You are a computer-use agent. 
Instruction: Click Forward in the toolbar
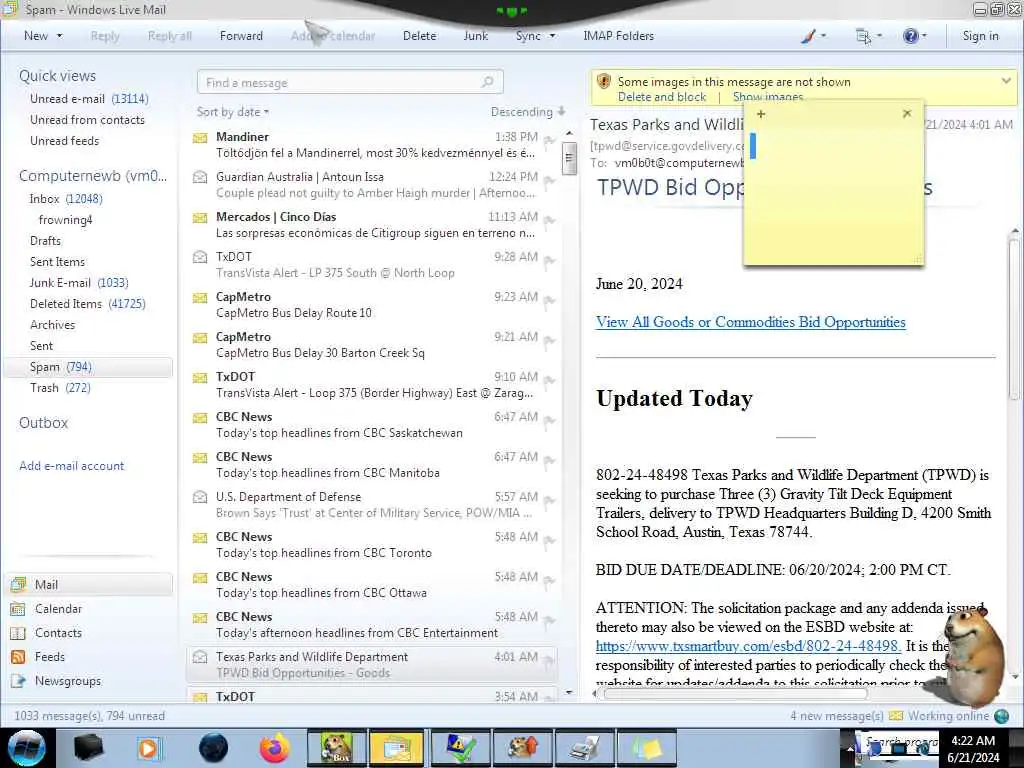tap(241, 36)
